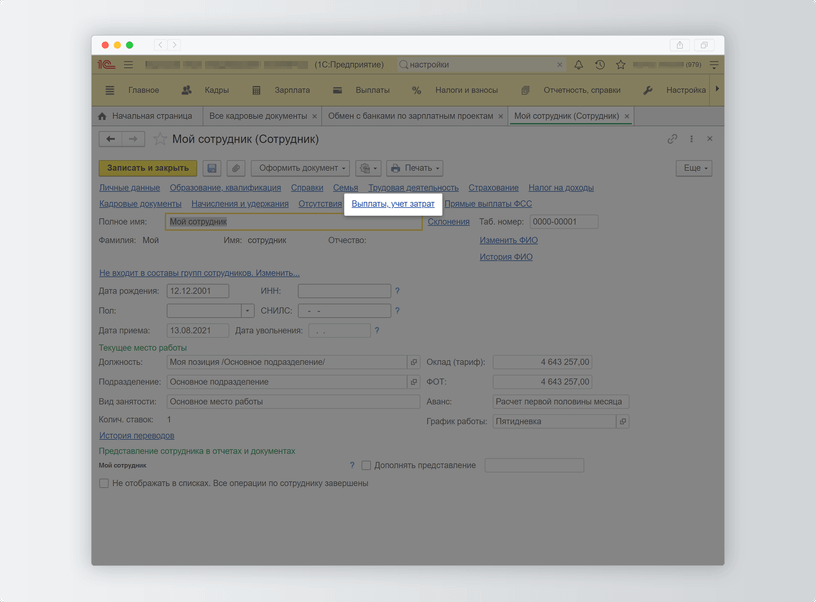Go to the Начальная страница home tab

coord(145,116)
